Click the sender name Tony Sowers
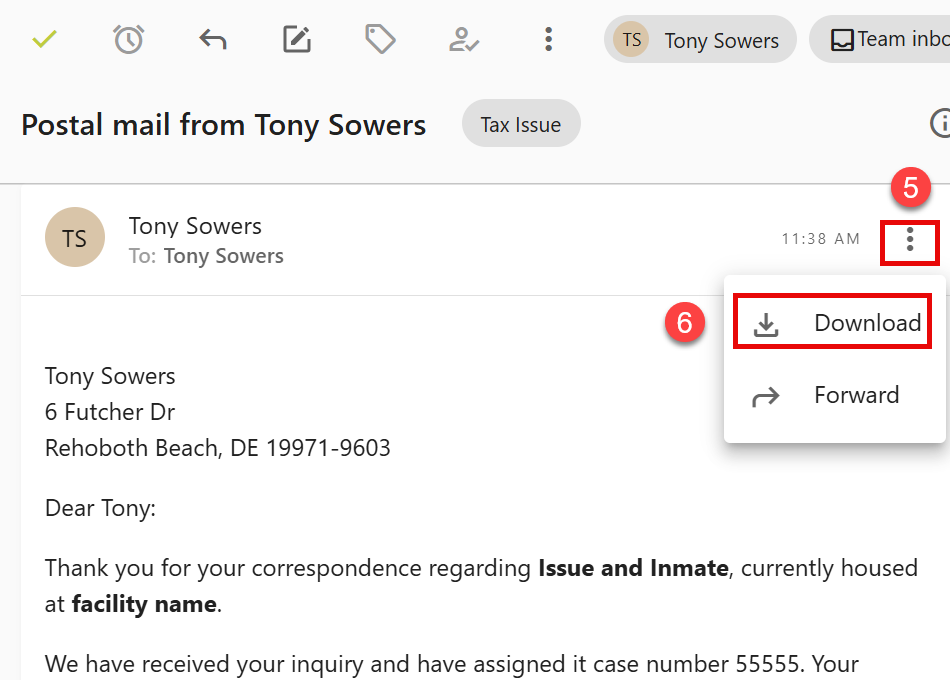This screenshot has width=950, height=680. pyautogui.click(x=195, y=226)
